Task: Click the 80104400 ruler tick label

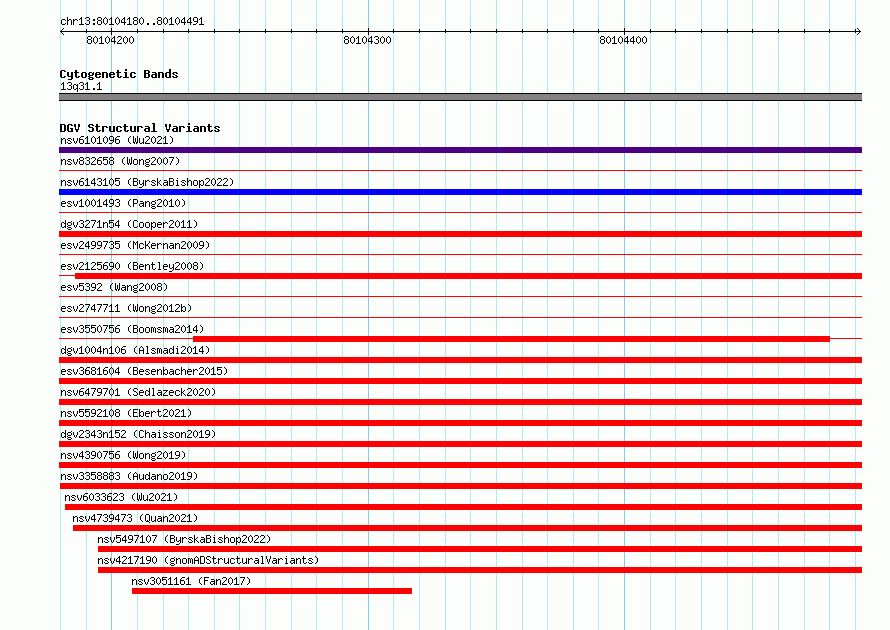Action: [623, 40]
